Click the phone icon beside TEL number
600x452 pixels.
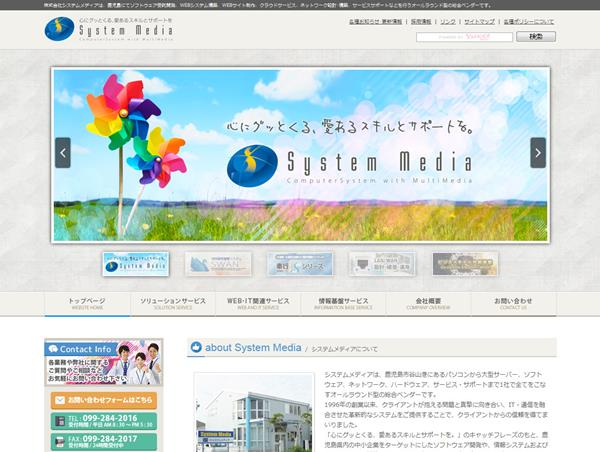click(x=60, y=421)
